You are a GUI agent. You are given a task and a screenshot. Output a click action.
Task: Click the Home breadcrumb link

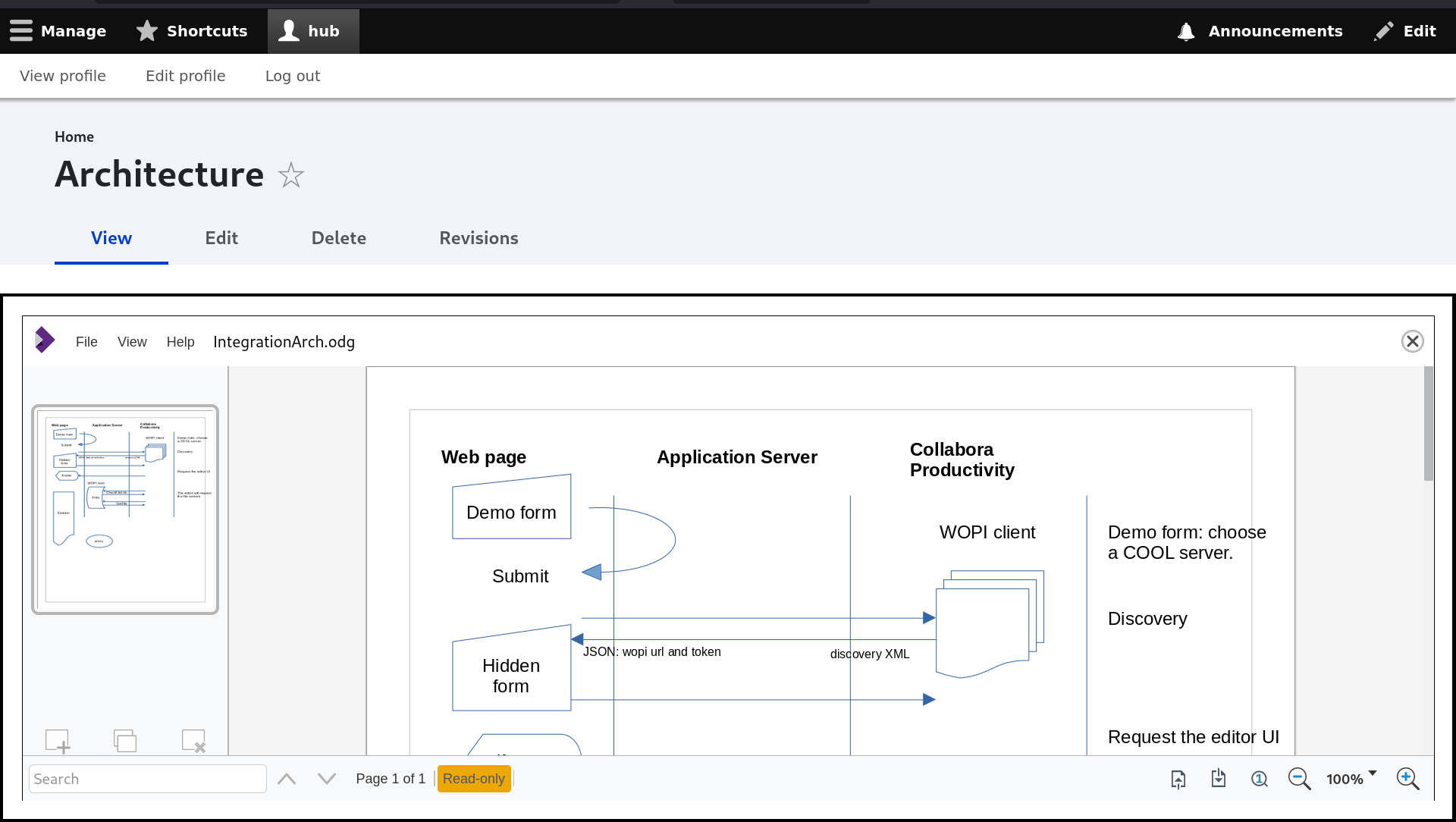coord(74,136)
